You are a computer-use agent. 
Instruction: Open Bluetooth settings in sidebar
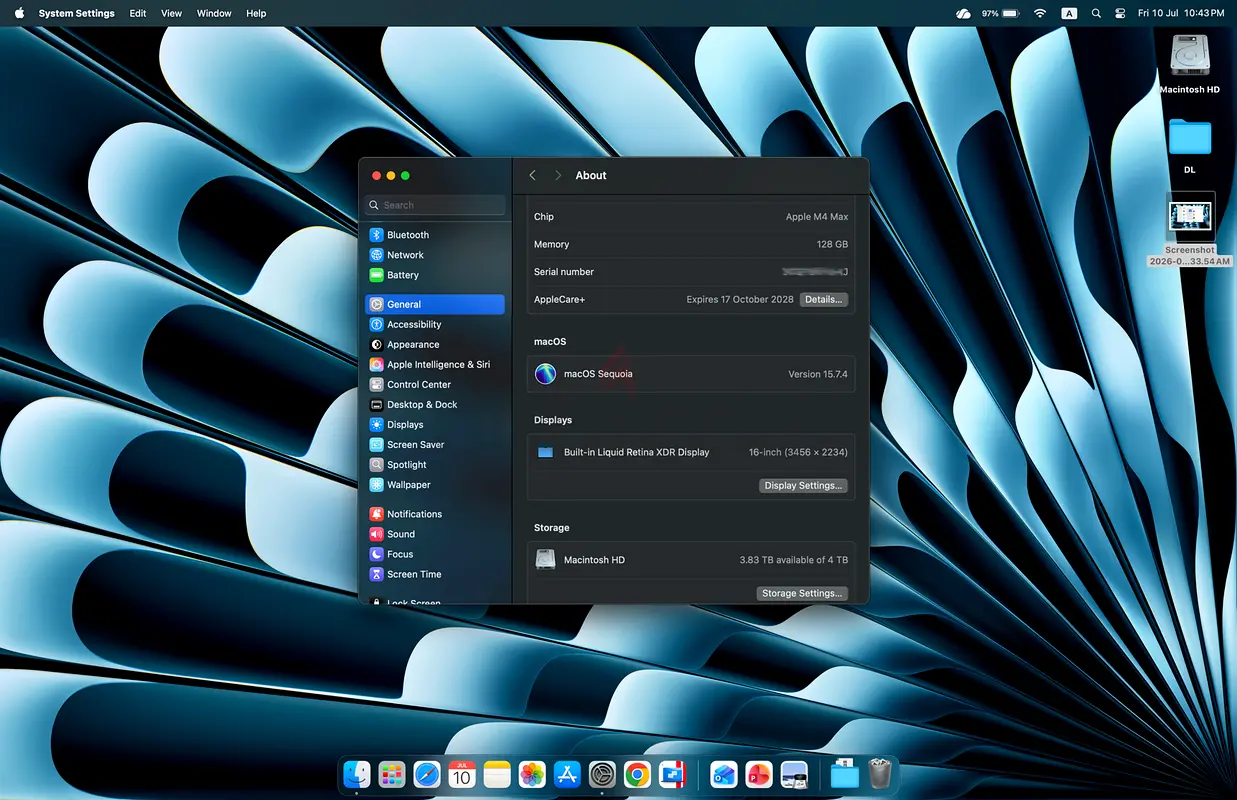tap(435, 235)
